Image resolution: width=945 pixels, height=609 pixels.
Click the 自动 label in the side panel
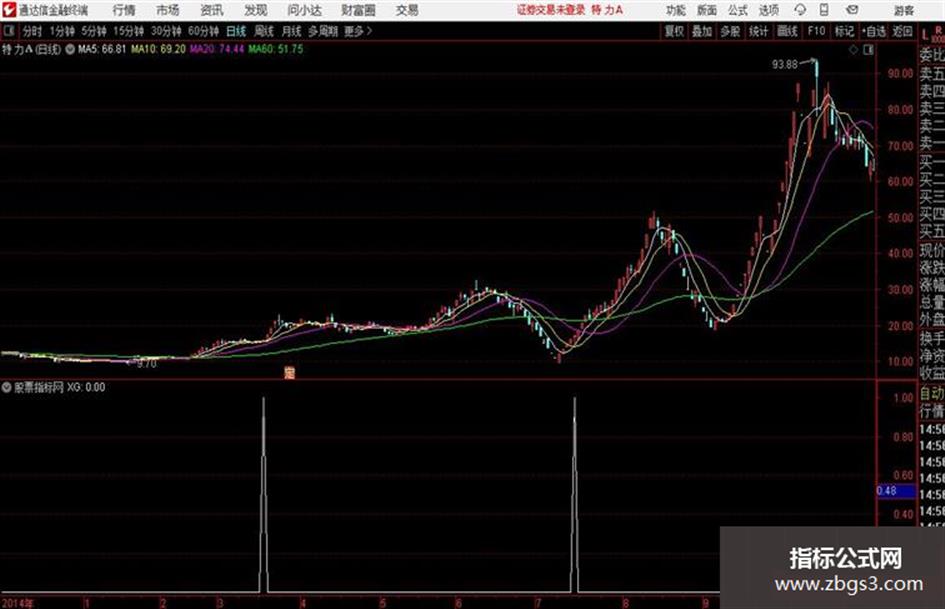[x=932, y=394]
